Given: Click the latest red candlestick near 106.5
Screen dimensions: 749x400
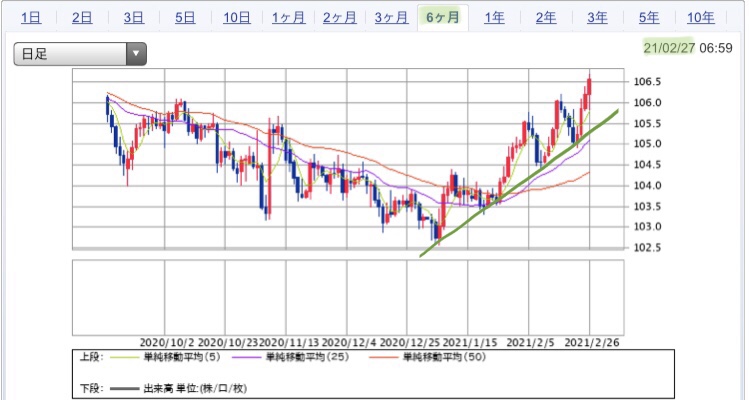Looking at the screenshot, I should pos(590,86).
